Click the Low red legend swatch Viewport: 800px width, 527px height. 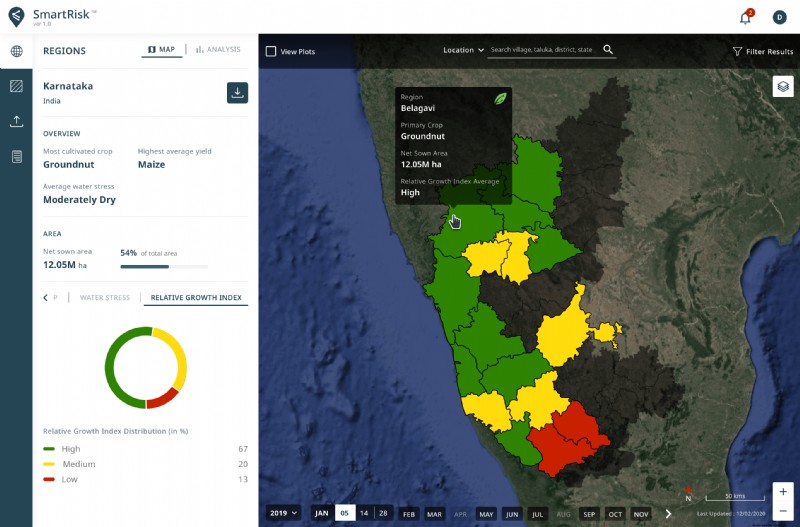(49, 480)
